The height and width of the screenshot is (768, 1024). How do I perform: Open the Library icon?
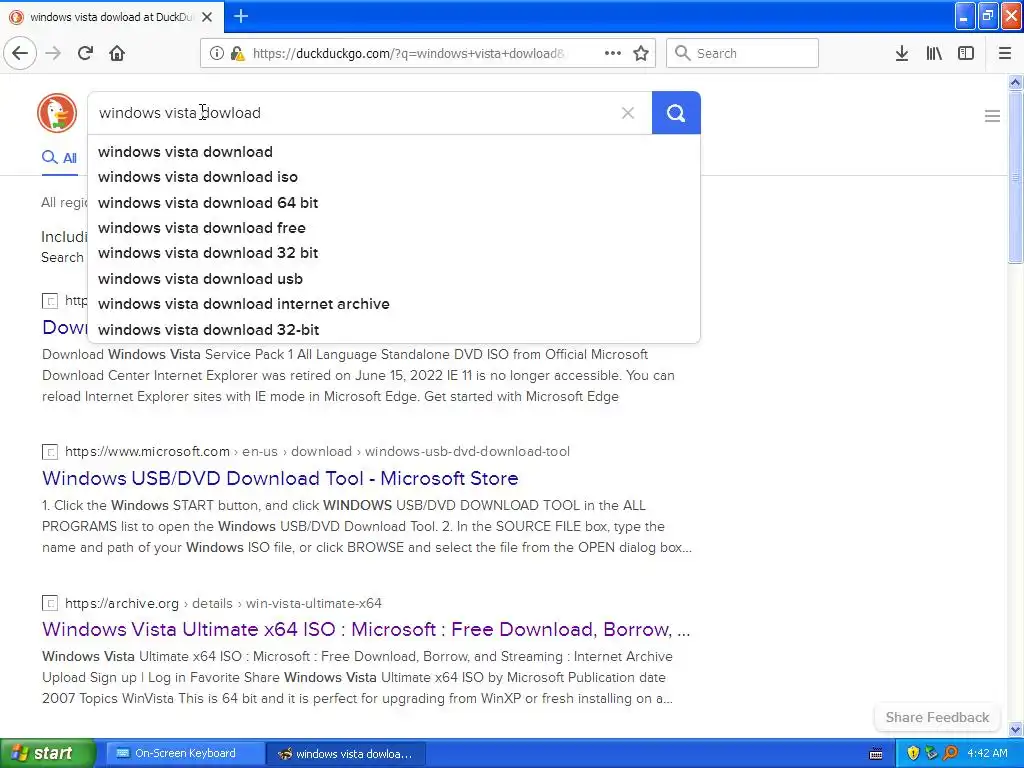click(x=934, y=53)
